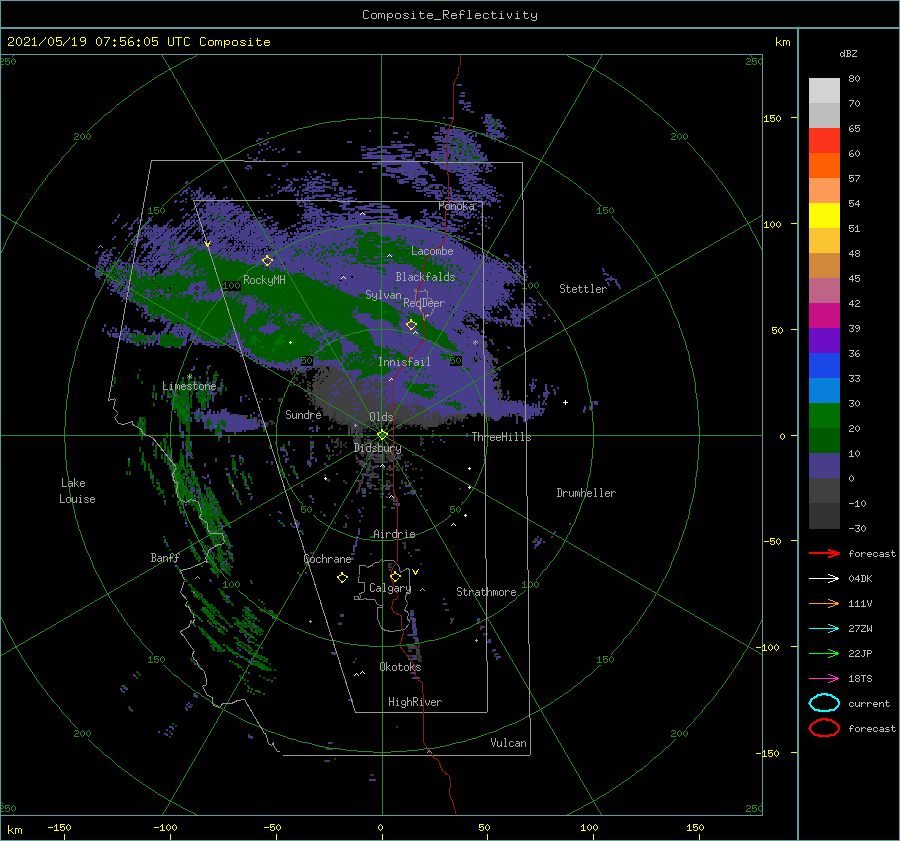Click the Innisfail city label
The image size is (900, 841).
[404, 362]
